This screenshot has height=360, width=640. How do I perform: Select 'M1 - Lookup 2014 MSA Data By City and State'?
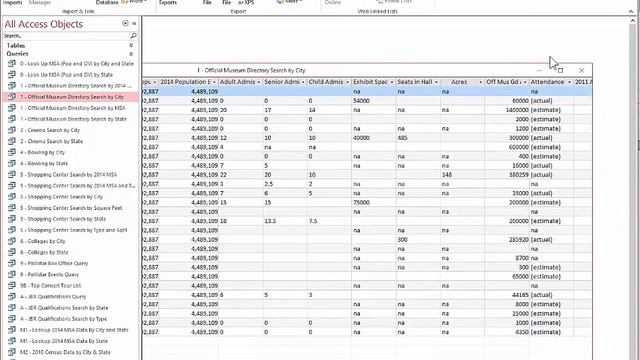coord(71,330)
